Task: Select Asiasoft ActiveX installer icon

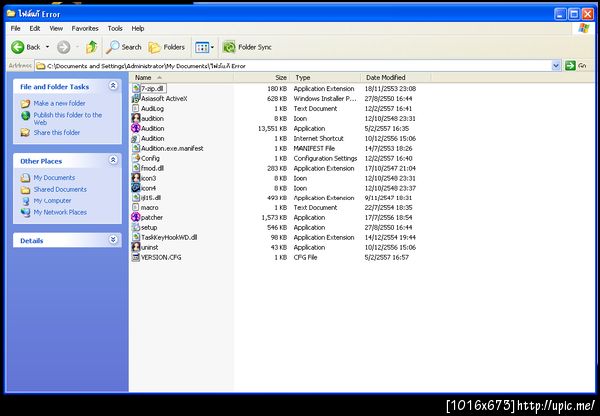Action: coord(136,98)
